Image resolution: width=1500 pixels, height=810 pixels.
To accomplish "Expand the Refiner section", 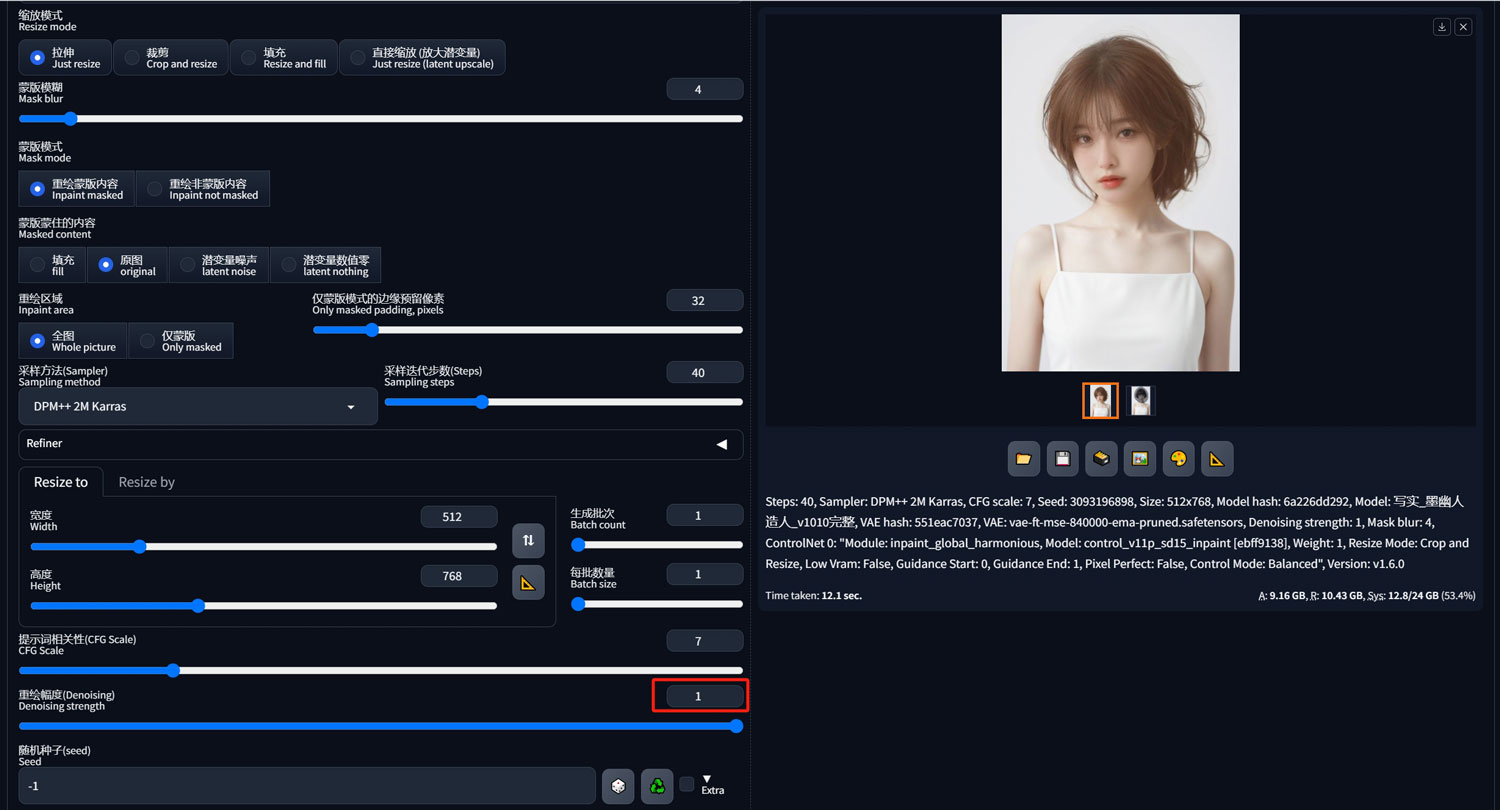I will point(380,444).
